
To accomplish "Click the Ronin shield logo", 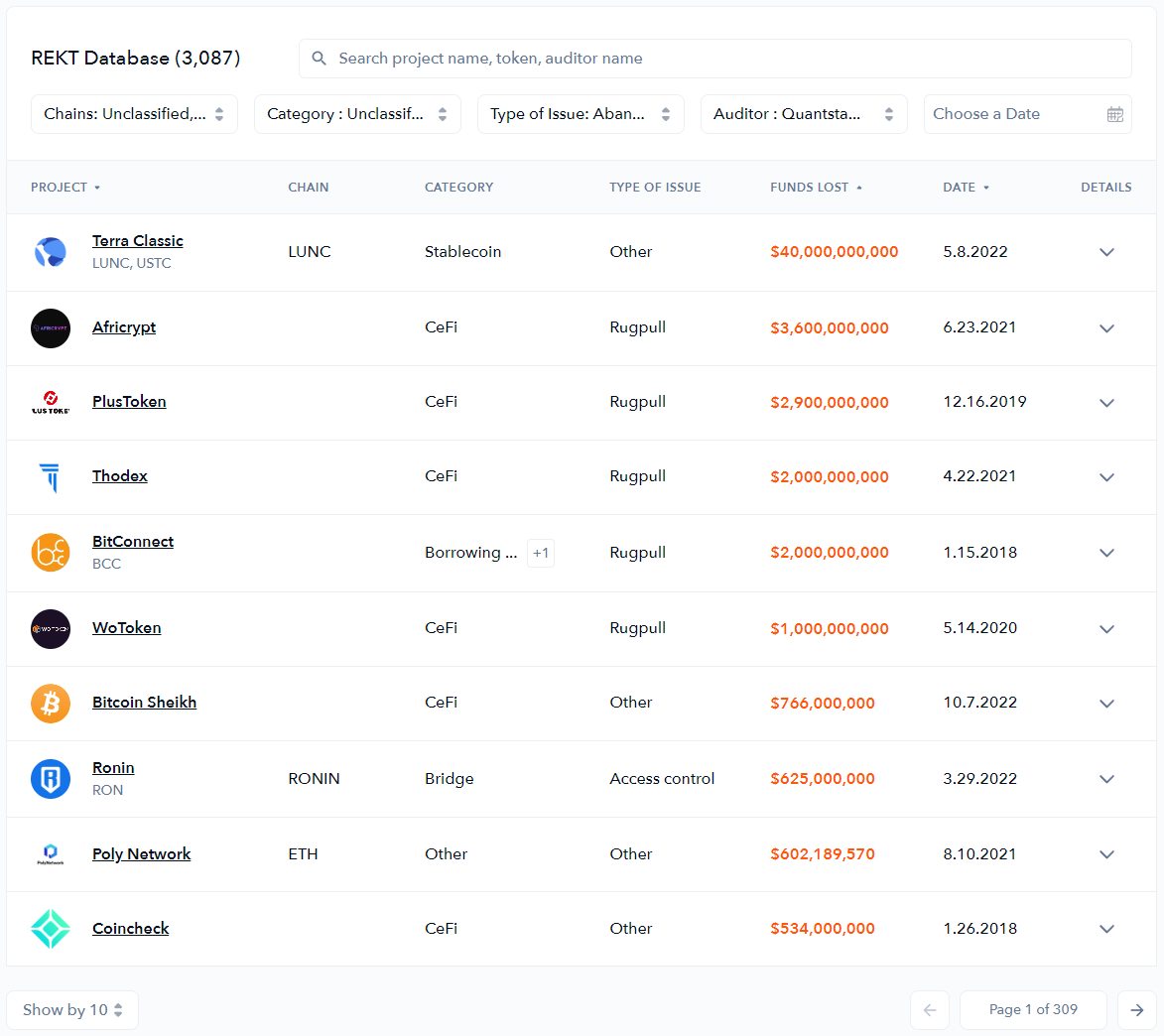I will [51, 779].
